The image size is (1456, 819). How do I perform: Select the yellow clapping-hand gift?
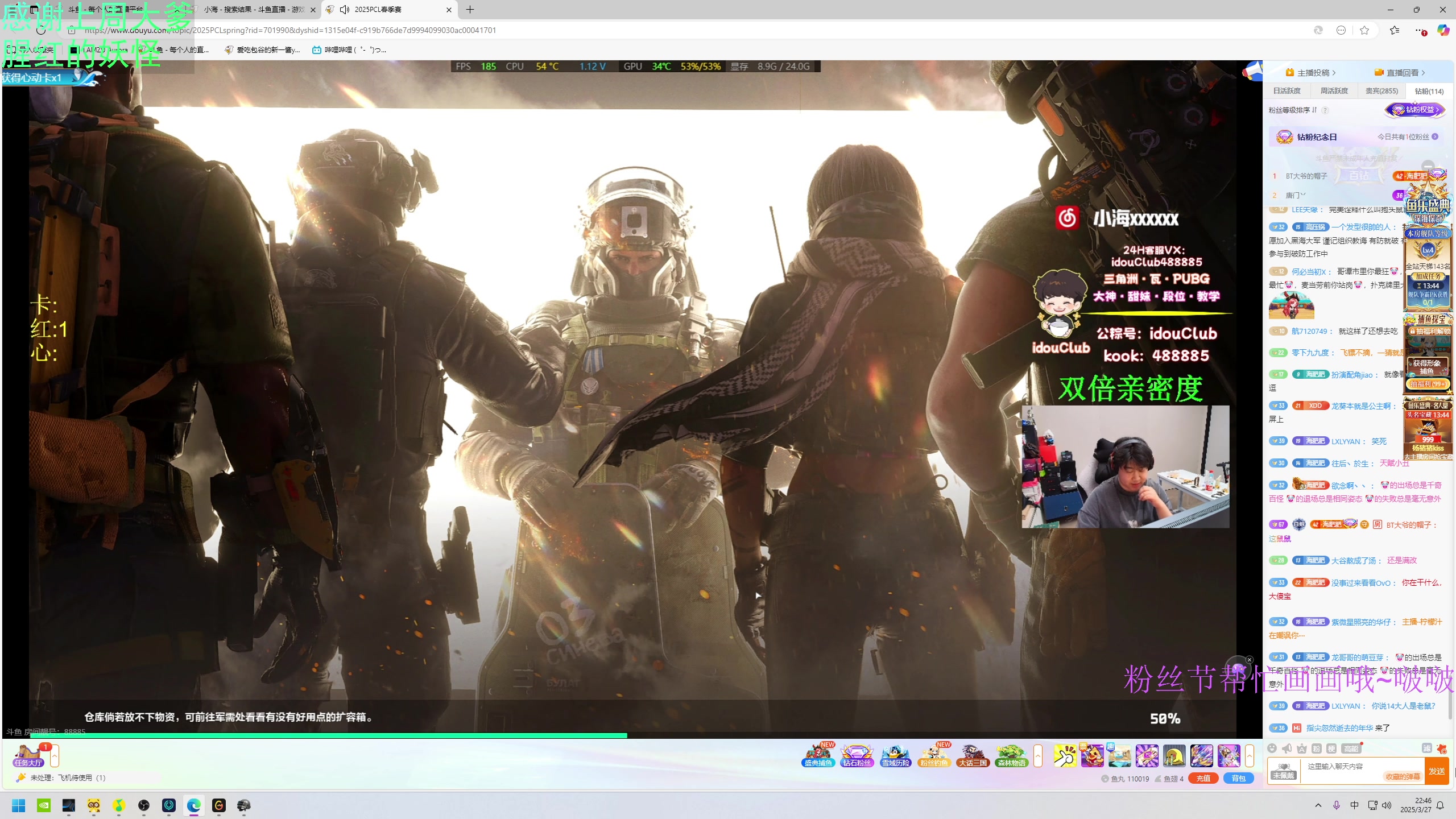(1065, 756)
